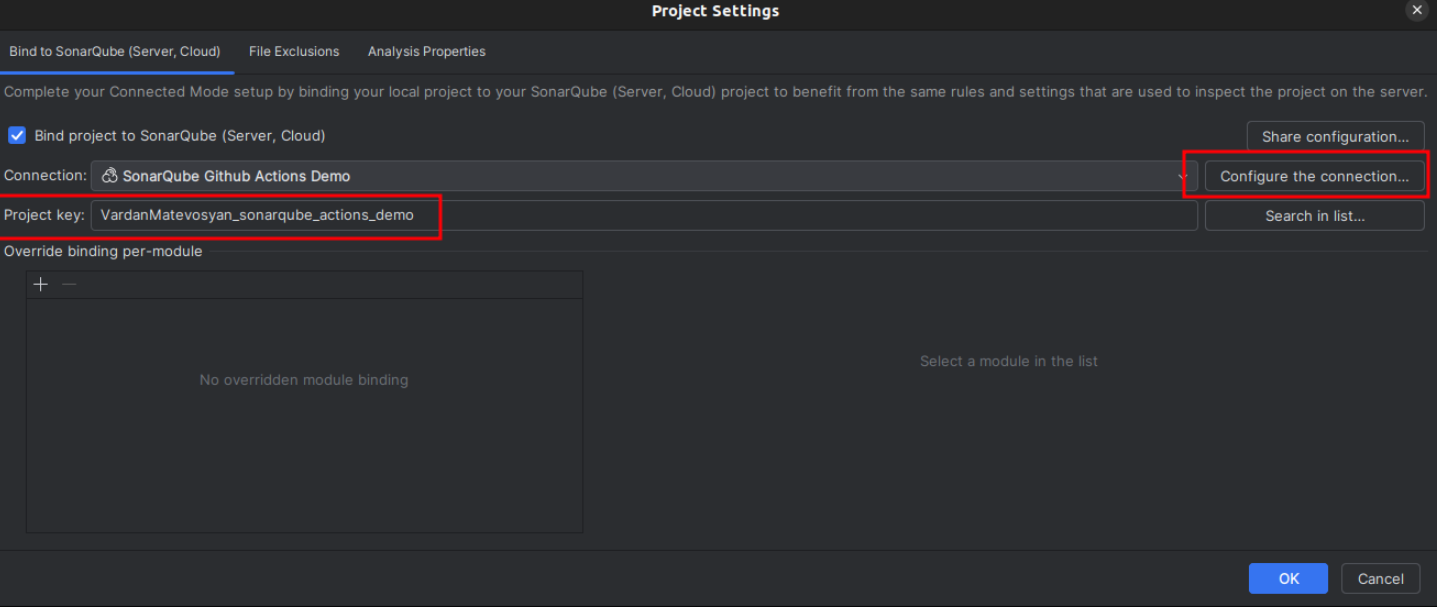Screen dimensions: 1437x607
Task: Confirm settings with the OK button
Action: coord(1287,578)
